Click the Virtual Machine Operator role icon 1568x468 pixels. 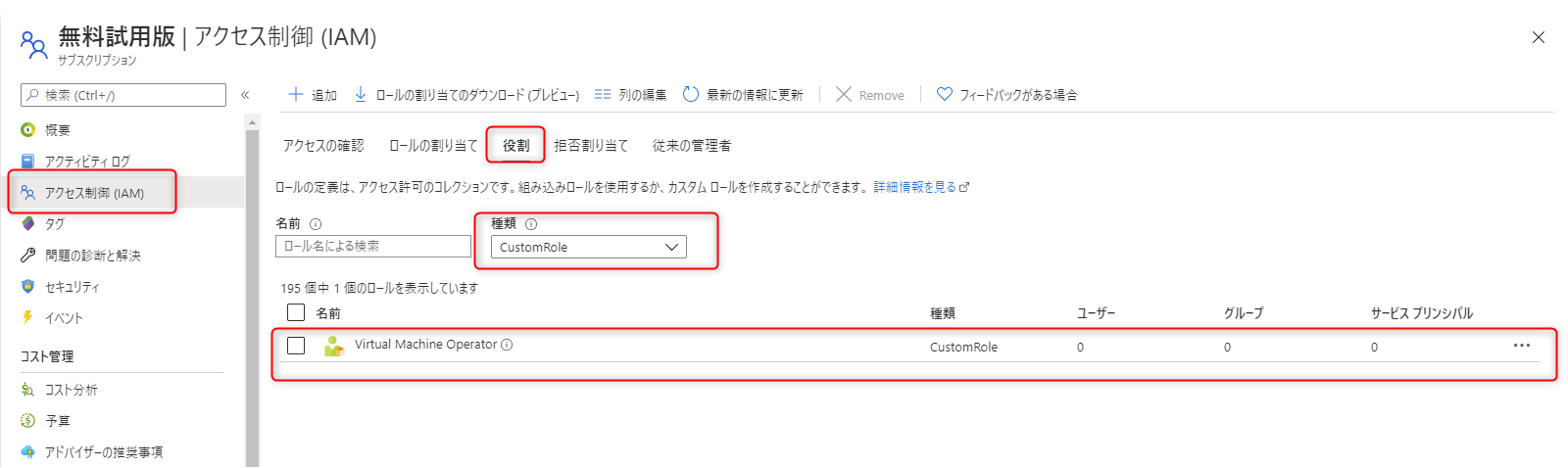tap(334, 346)
